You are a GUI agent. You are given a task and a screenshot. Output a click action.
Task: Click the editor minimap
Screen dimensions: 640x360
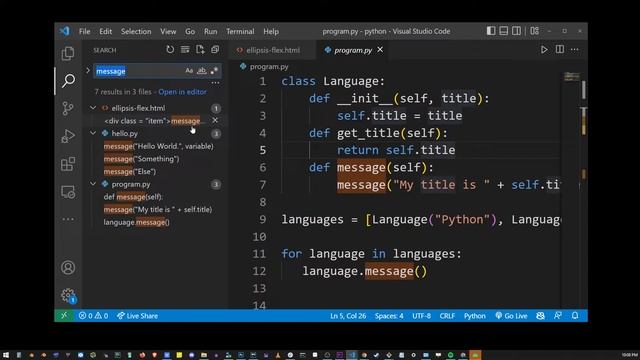(x=572, y=76)
